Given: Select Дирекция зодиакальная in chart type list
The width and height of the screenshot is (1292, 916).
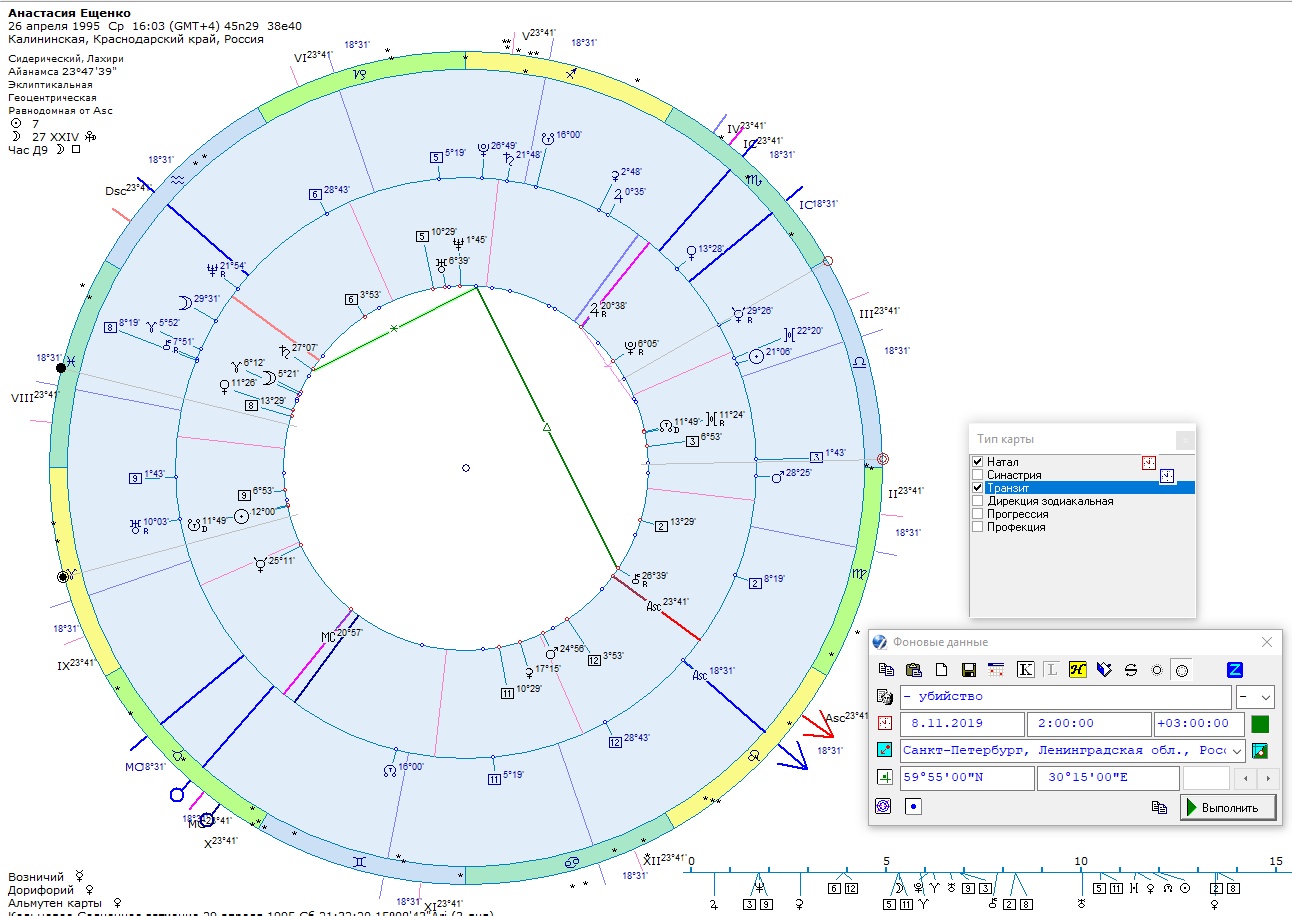Looking at the screenshot, I should click(x=1049, y=501).
